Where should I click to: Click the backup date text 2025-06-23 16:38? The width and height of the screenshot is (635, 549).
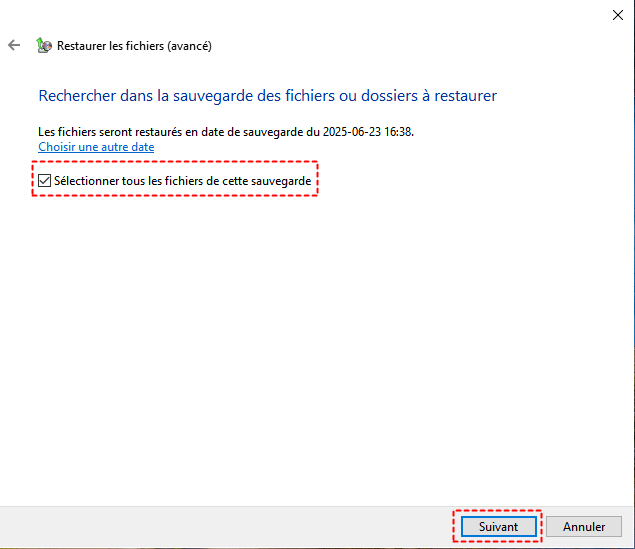367,132
